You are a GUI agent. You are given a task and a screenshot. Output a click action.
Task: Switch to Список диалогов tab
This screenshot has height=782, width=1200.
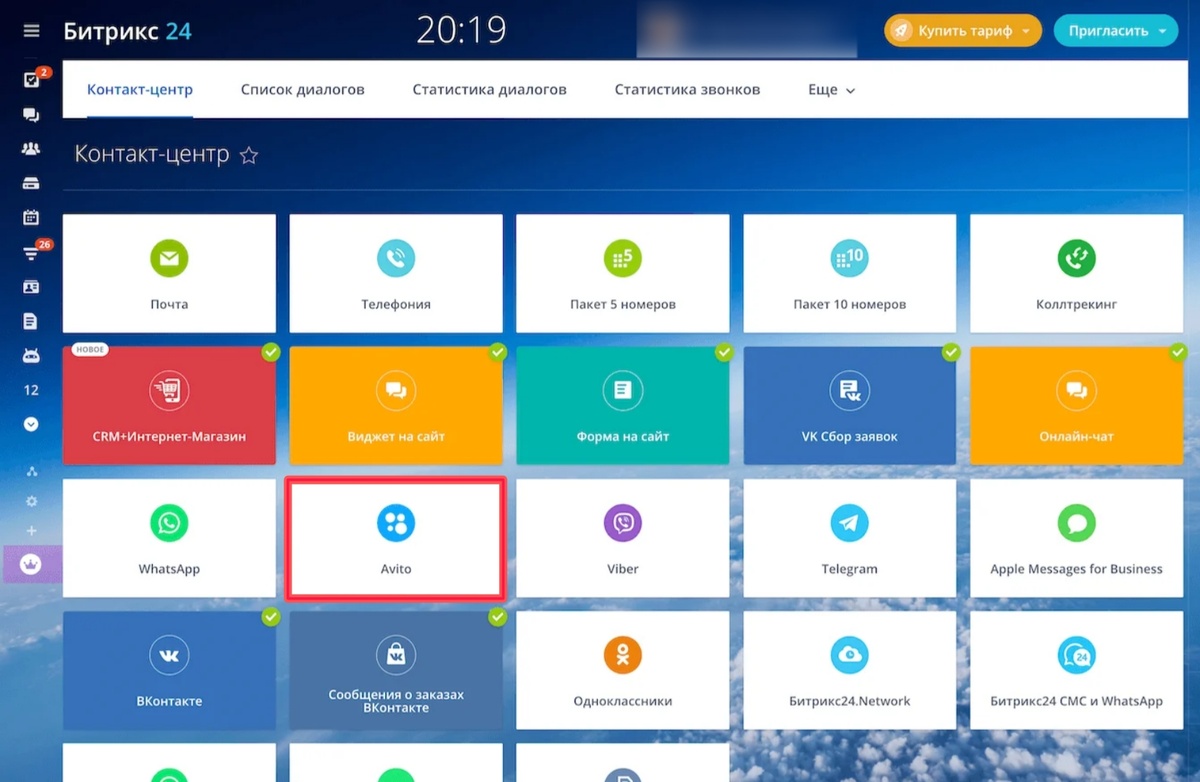(303, 90)
